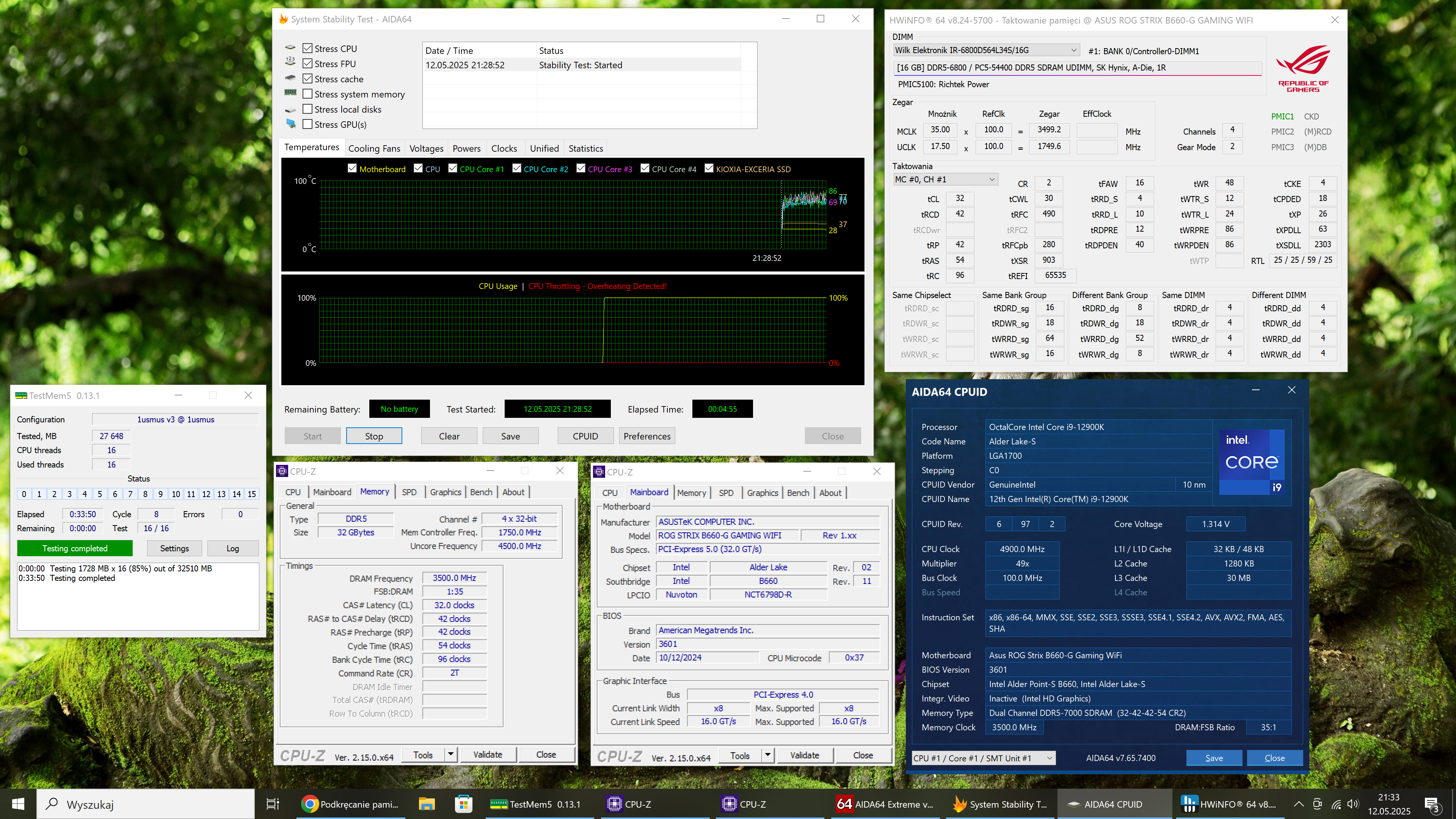
Task: Enable Stress system memory checkbox
Action: [308, 94]
